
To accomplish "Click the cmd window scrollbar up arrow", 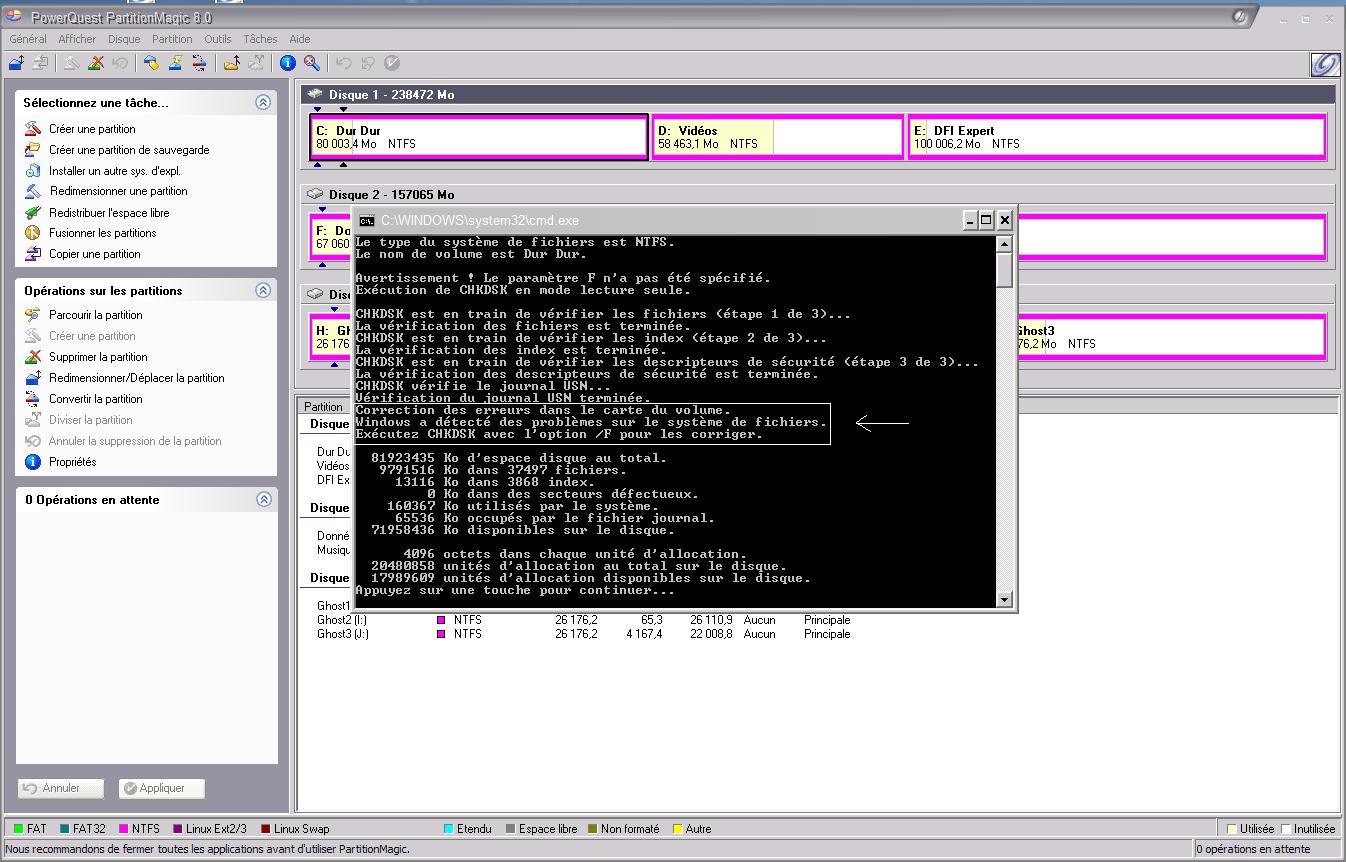I will coord(1005,244).
